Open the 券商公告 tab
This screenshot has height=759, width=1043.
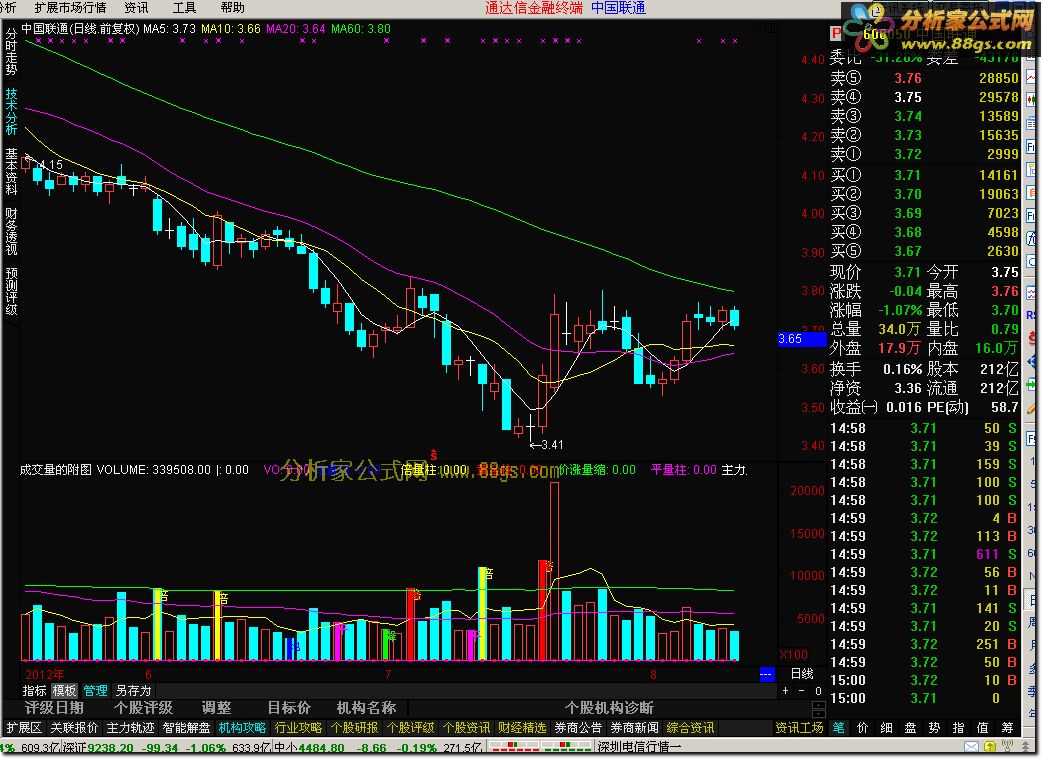click(x=578, y=728)
